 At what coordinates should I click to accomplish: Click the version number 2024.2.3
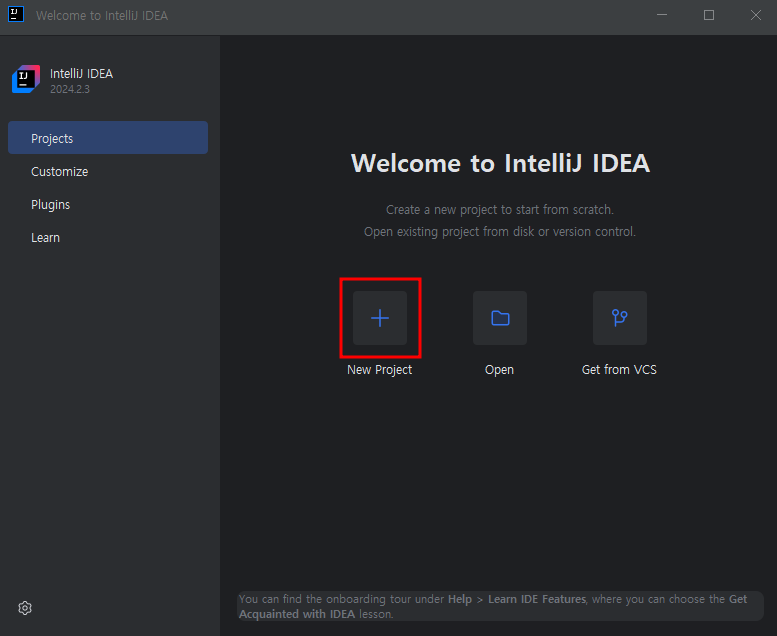[x=70, y=89]
